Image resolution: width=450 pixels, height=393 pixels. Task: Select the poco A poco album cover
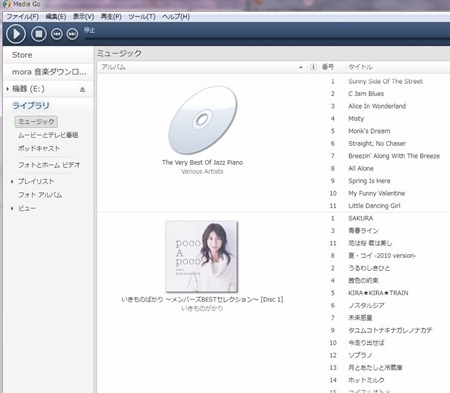click(x=202, y=257)
